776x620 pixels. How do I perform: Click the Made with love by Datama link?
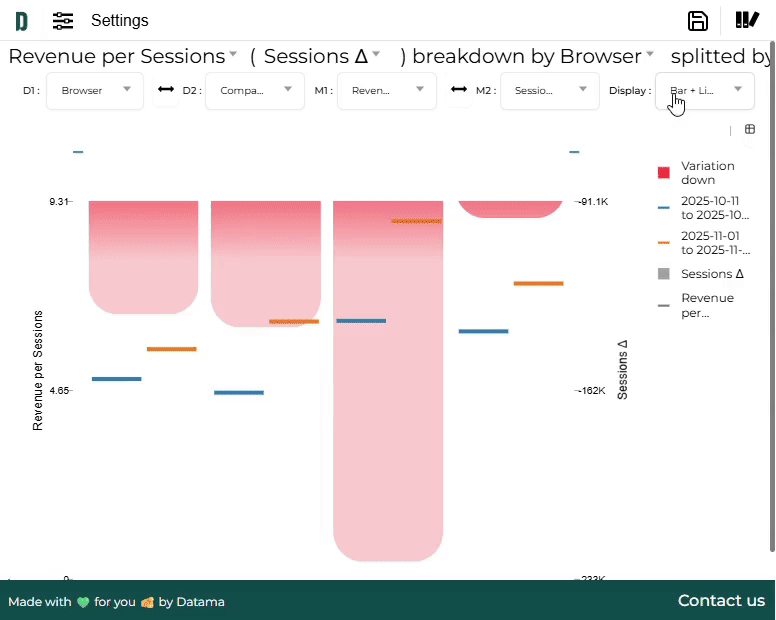click(116, 602)
